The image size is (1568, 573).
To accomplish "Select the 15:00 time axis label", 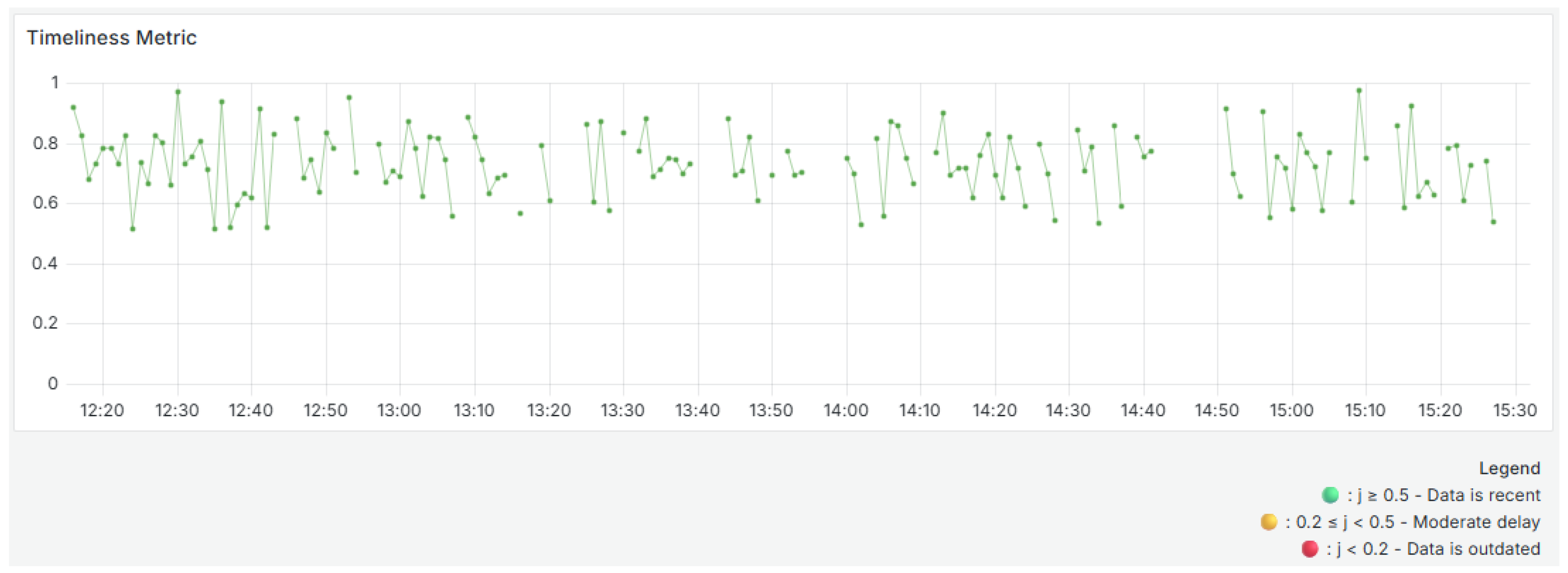I will click(1291, 411).
